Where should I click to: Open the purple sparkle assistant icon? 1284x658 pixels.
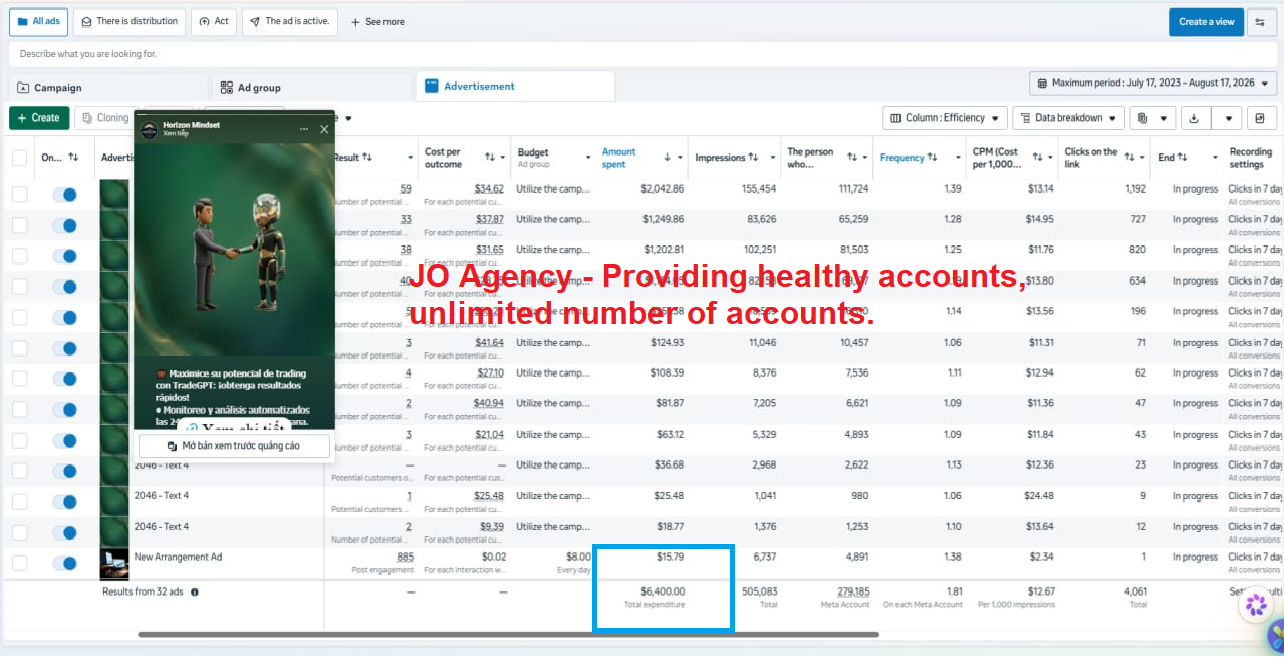1254,605
